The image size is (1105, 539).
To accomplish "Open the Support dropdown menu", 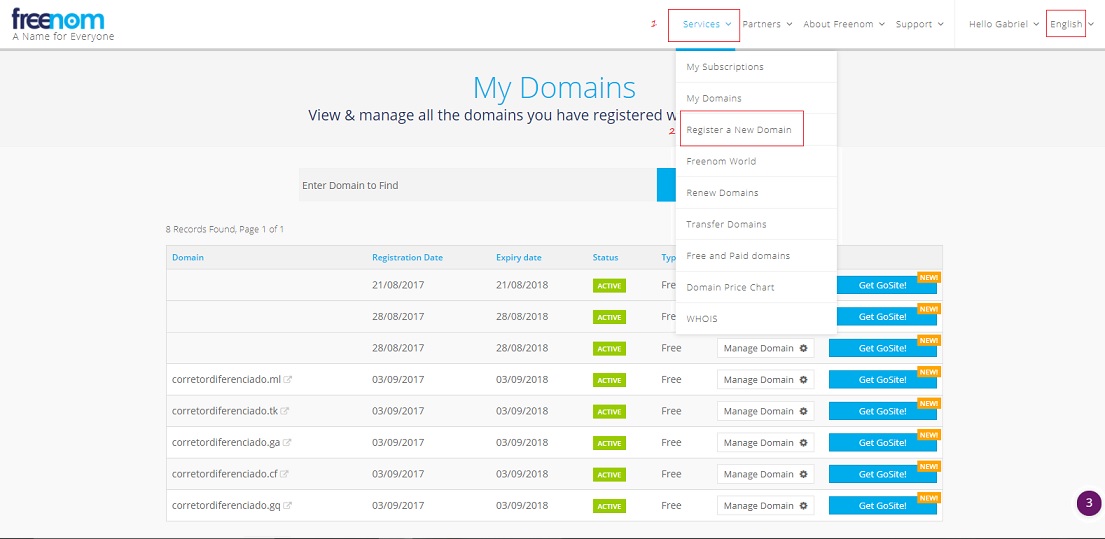I will pos(920,24).
